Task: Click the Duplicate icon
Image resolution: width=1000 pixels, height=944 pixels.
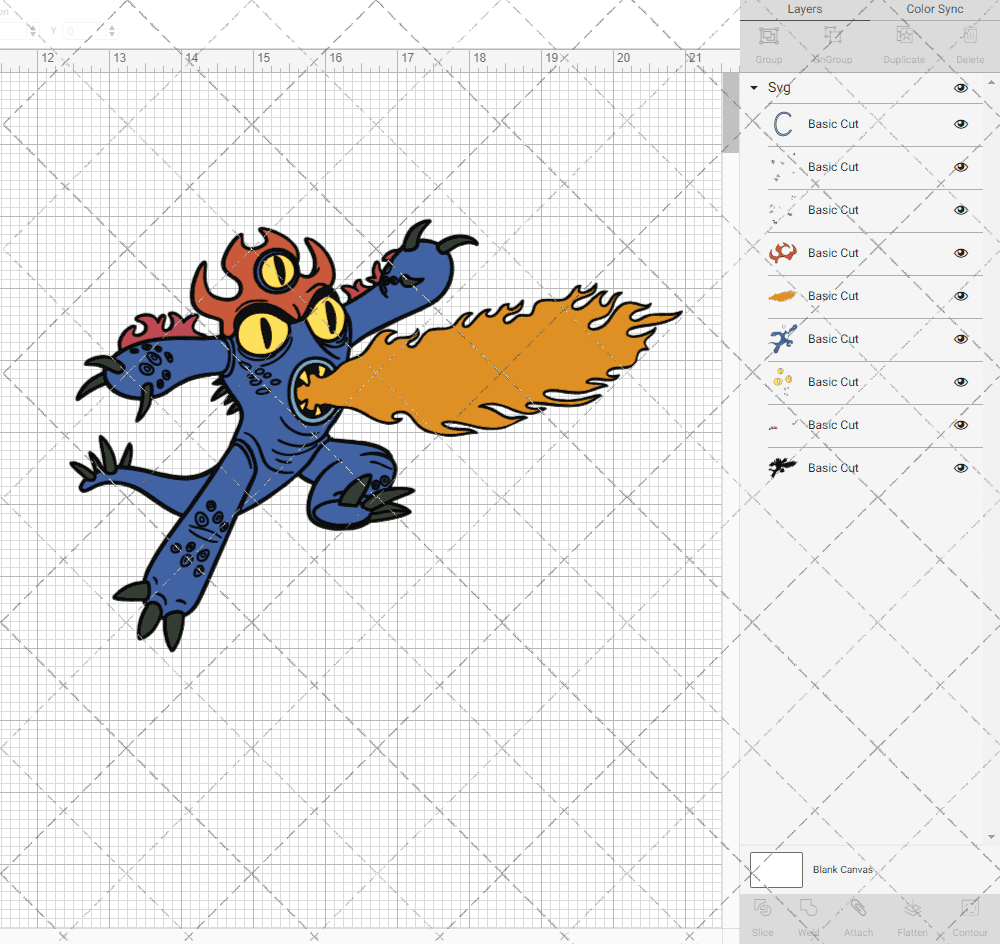Action: point(904,36)
